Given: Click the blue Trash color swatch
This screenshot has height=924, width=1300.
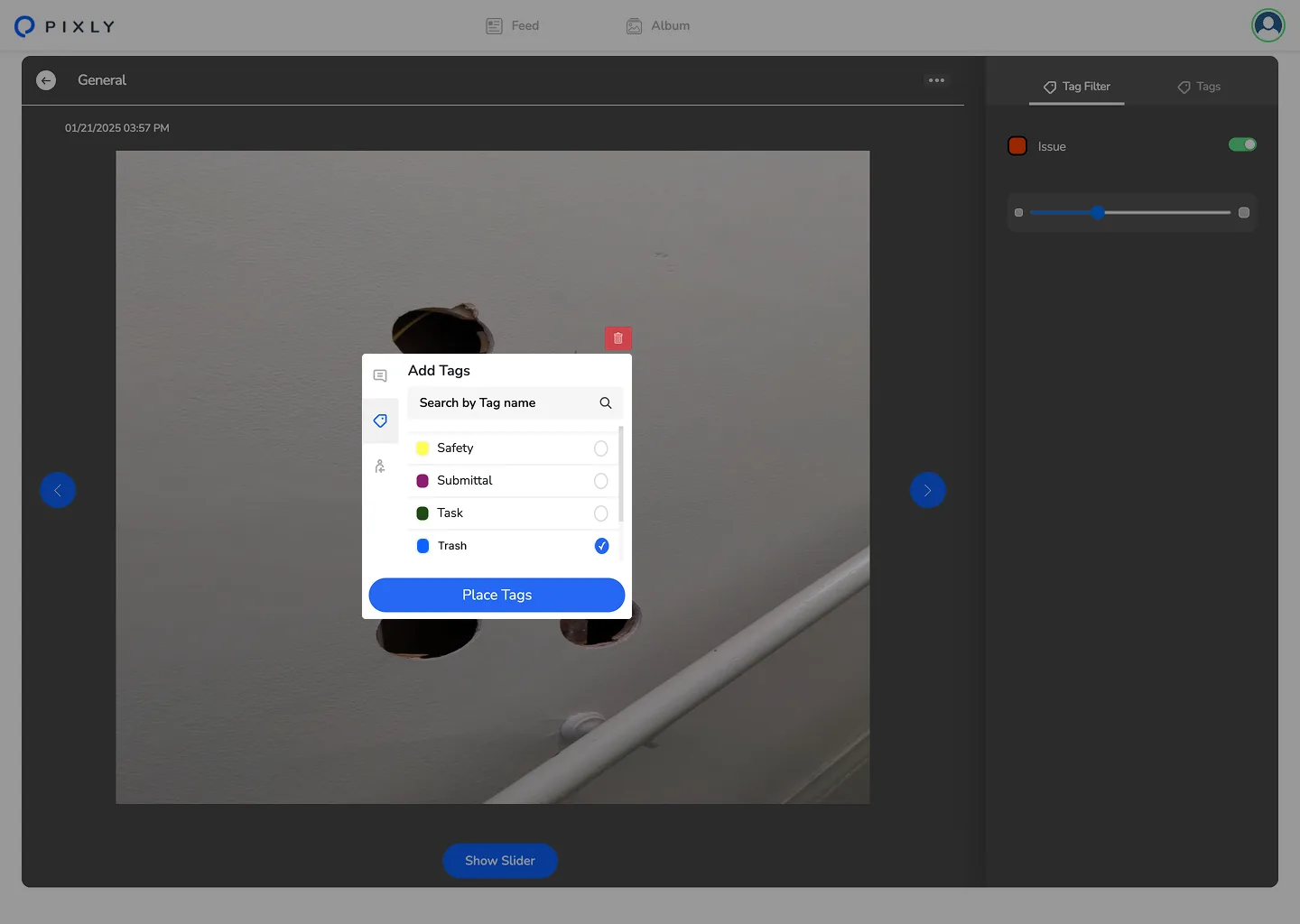Looking at the screenshot, I should coord(422,546).
